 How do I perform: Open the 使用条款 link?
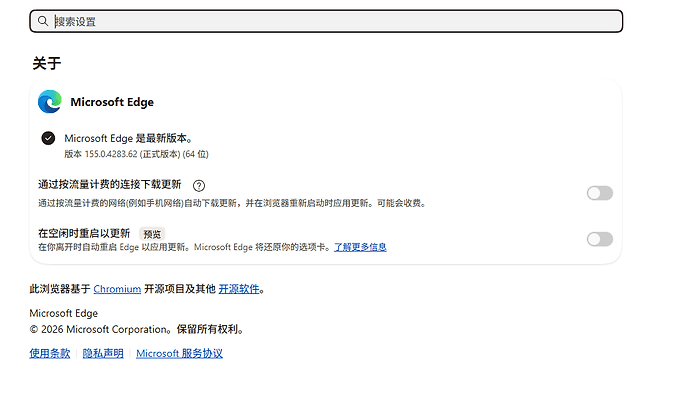tap(50, 353)
